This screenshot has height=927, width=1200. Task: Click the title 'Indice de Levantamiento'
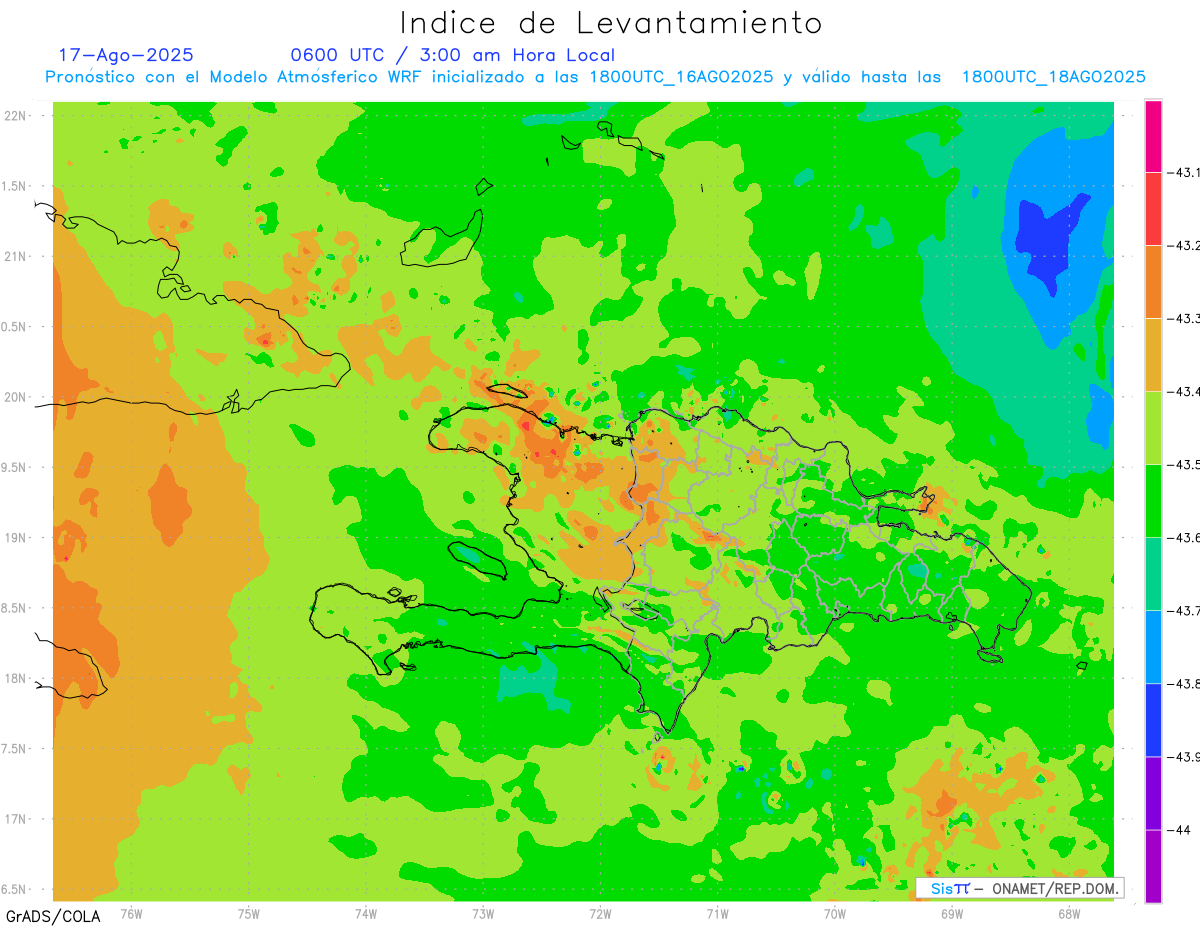click(610, 22)
